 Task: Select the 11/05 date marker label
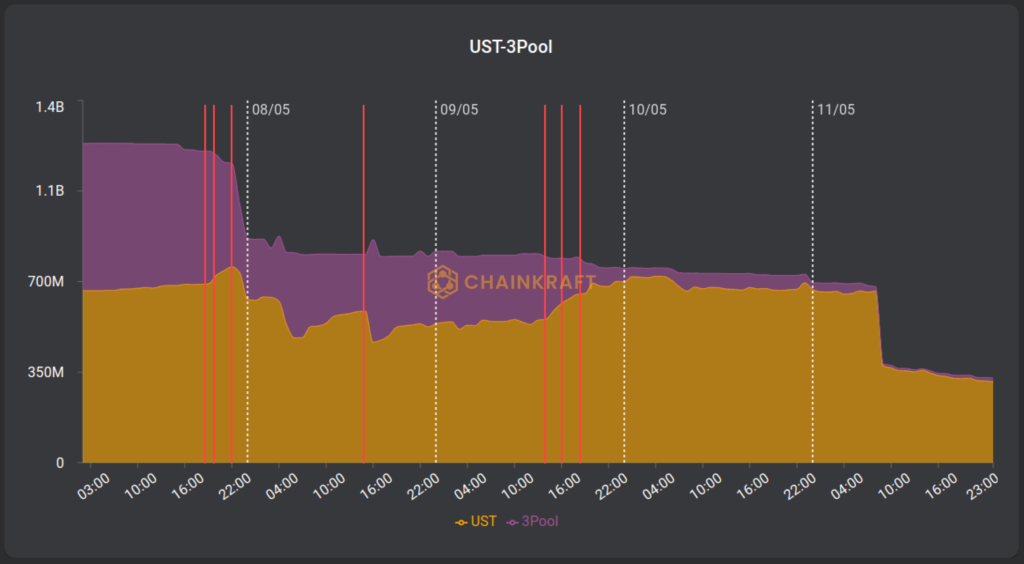pyautogui.click(x=836, y=110)
